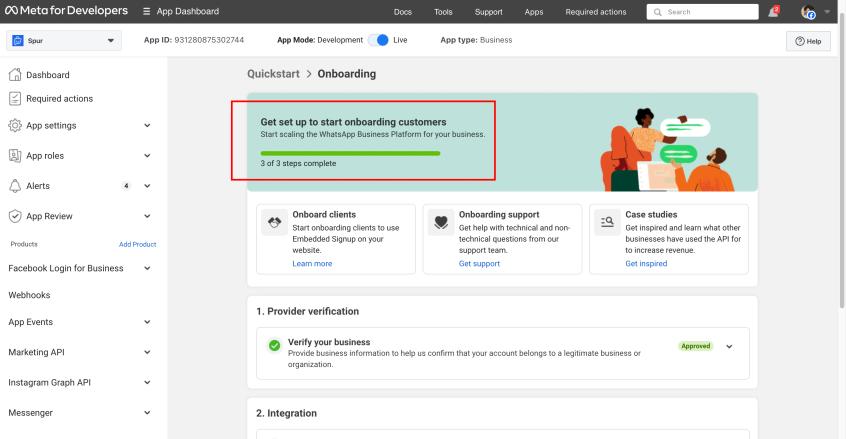Click the '1. Provider verification' heading

308,311
